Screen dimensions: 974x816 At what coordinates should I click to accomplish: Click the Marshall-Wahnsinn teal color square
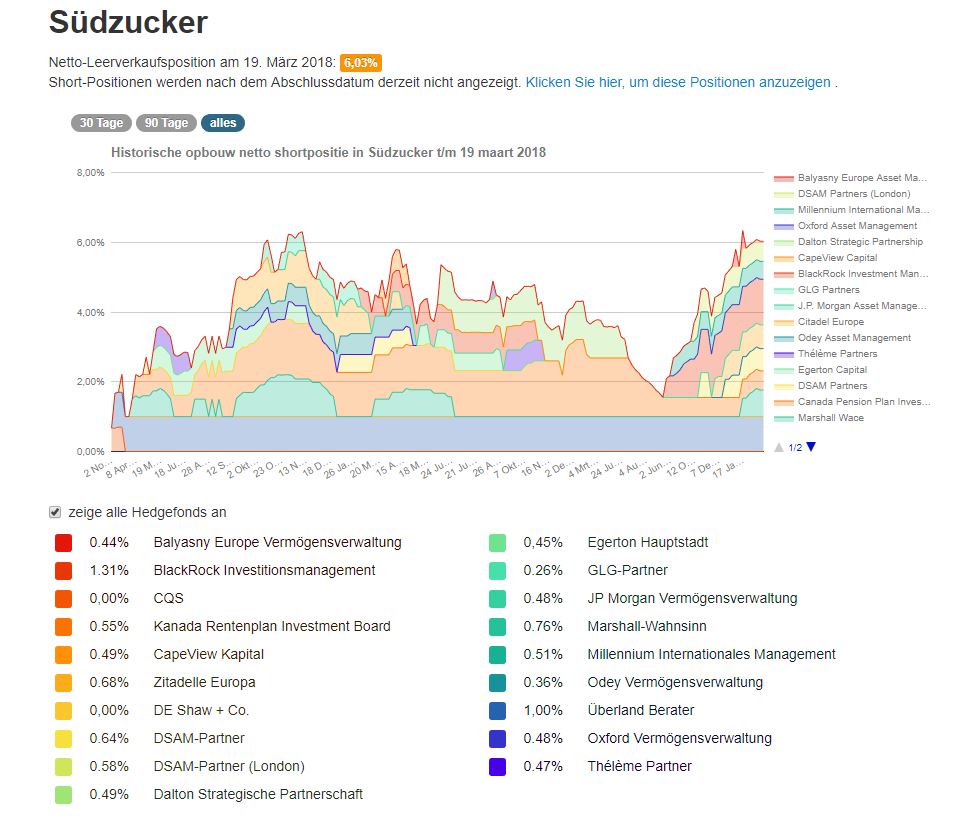point(497,627)
